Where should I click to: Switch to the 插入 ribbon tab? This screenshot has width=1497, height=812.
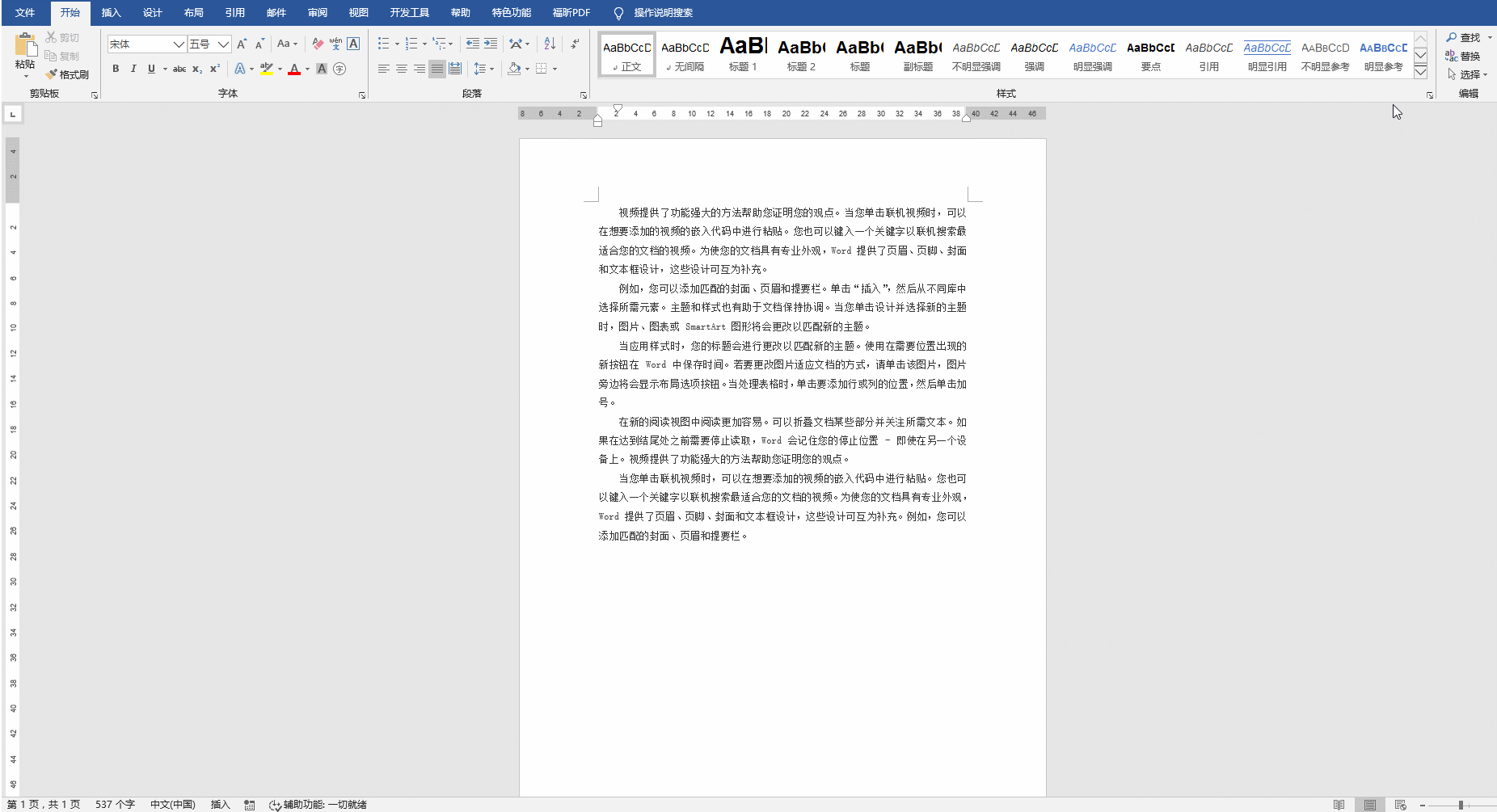[x=111, y=12]
